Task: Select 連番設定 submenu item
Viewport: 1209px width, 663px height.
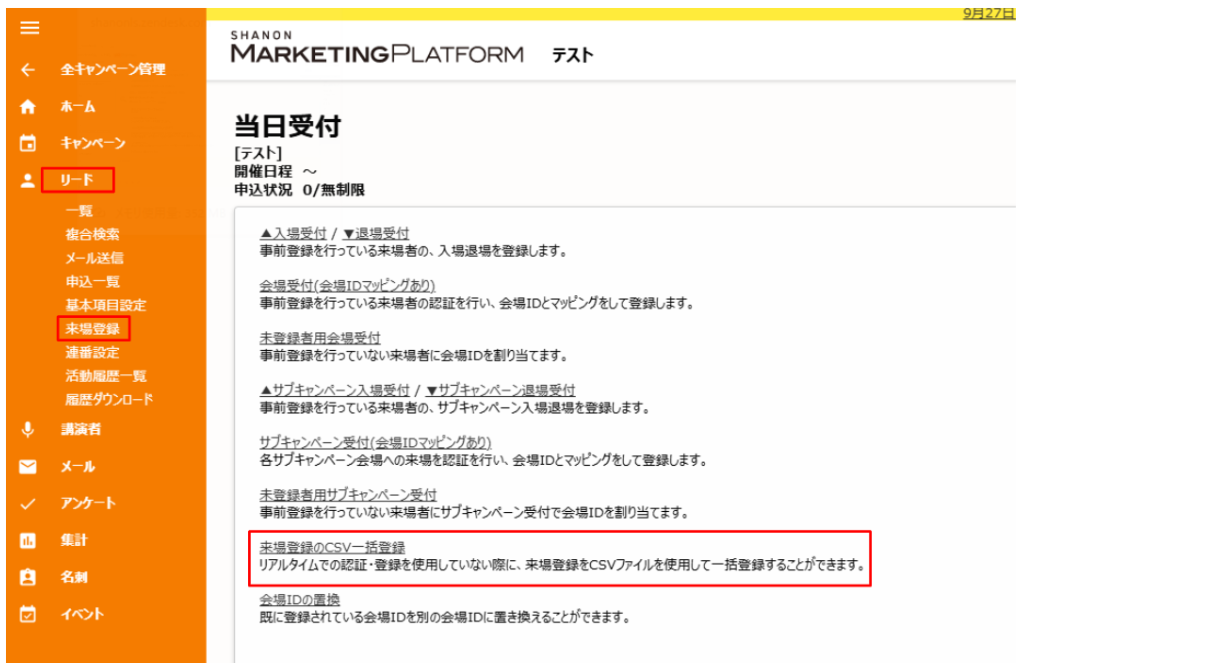Action: 92,353
